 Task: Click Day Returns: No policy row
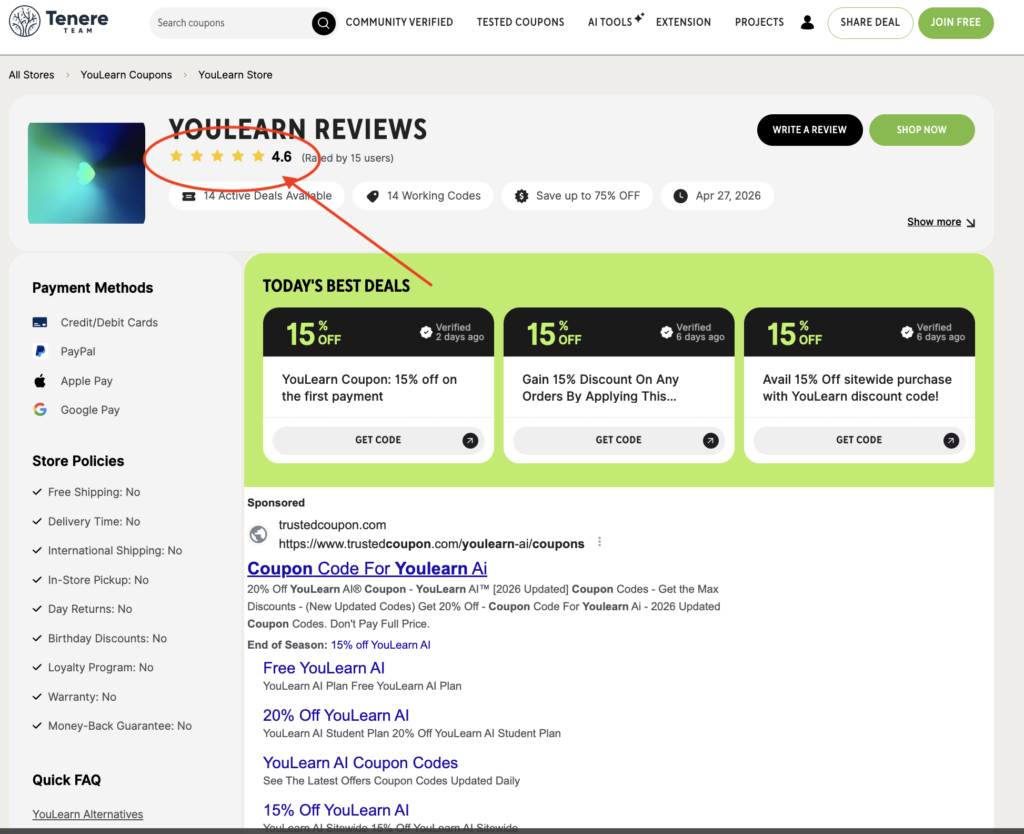point(82,609)
